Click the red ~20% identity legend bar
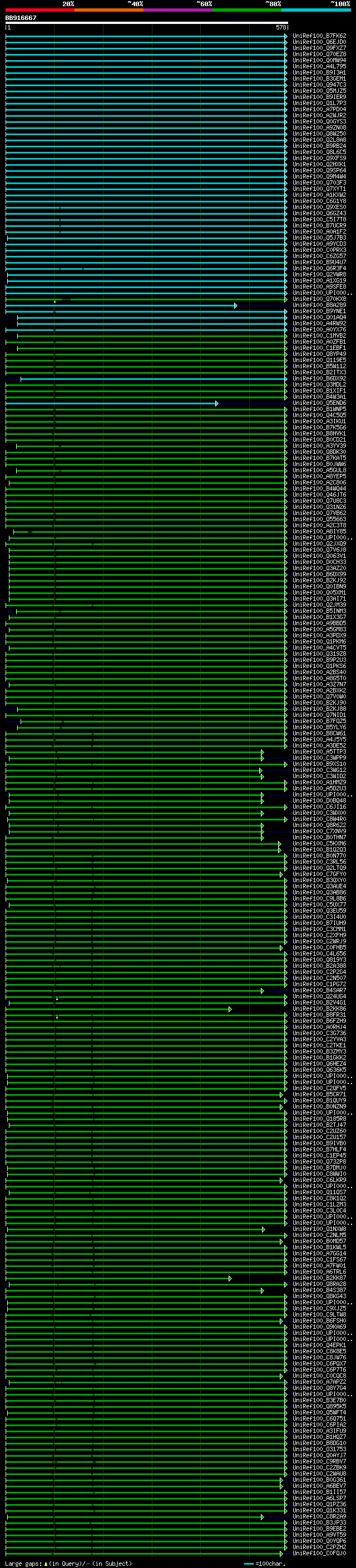Image resolution: width=356 pixels, height=1568 pixels. (x=40, y=10)
